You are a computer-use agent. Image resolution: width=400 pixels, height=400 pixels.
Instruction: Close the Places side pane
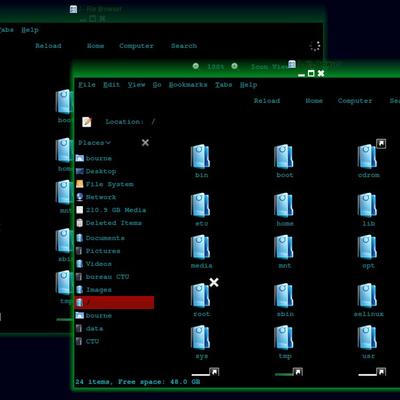point(145,143)
